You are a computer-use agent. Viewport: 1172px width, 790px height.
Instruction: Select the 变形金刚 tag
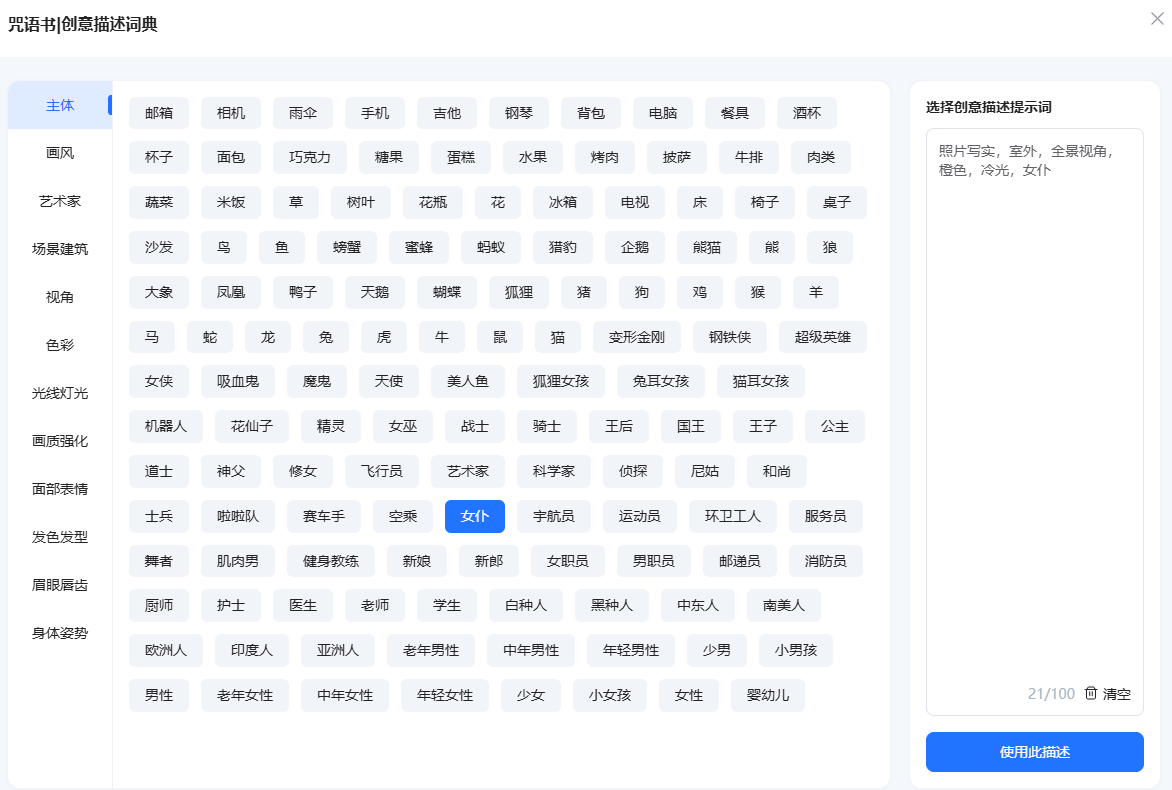tap(636, 337)
